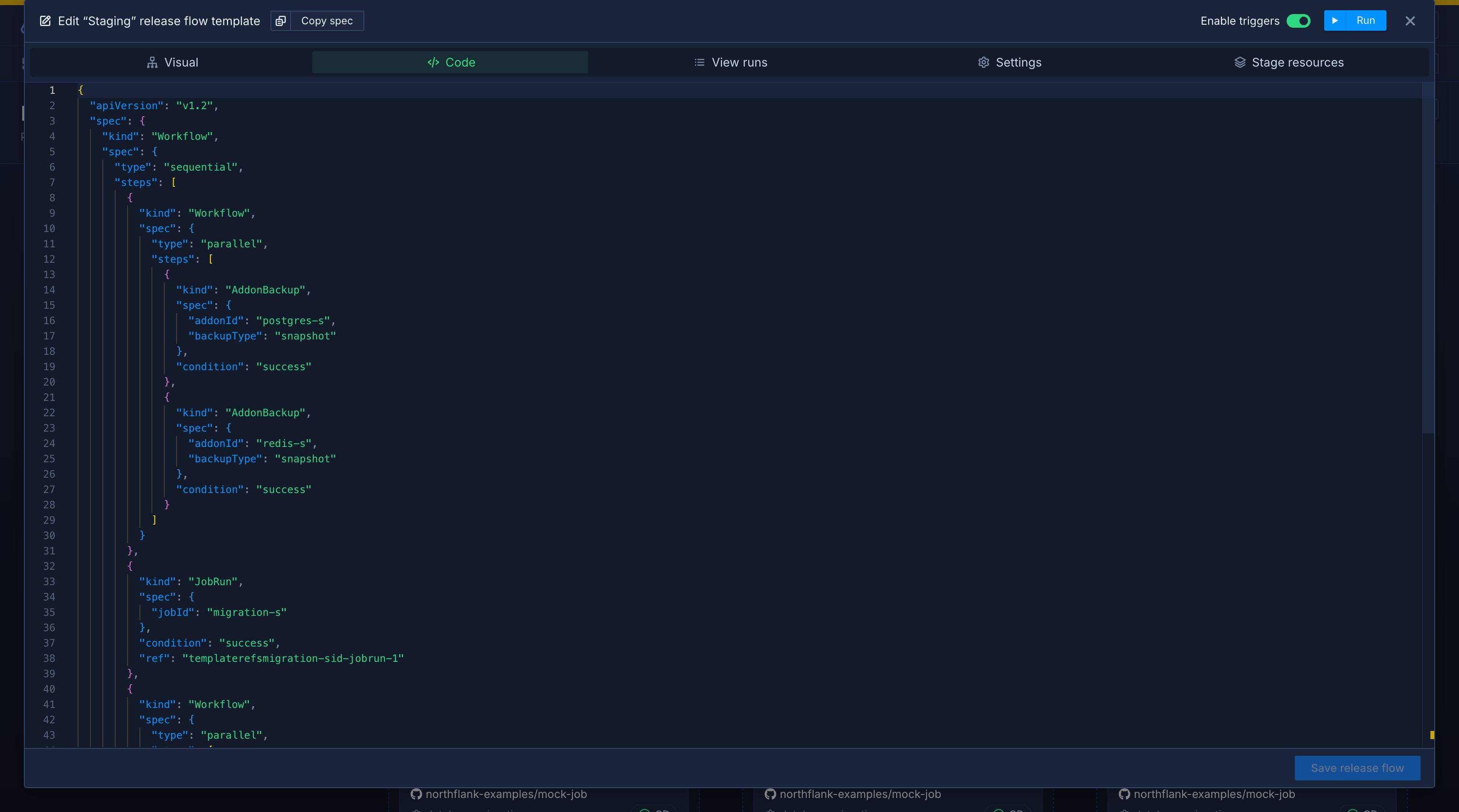1459x812 pixels.
Task: Click "AddonBackup" kind on line 22
Action: click(x=266, y=413)
